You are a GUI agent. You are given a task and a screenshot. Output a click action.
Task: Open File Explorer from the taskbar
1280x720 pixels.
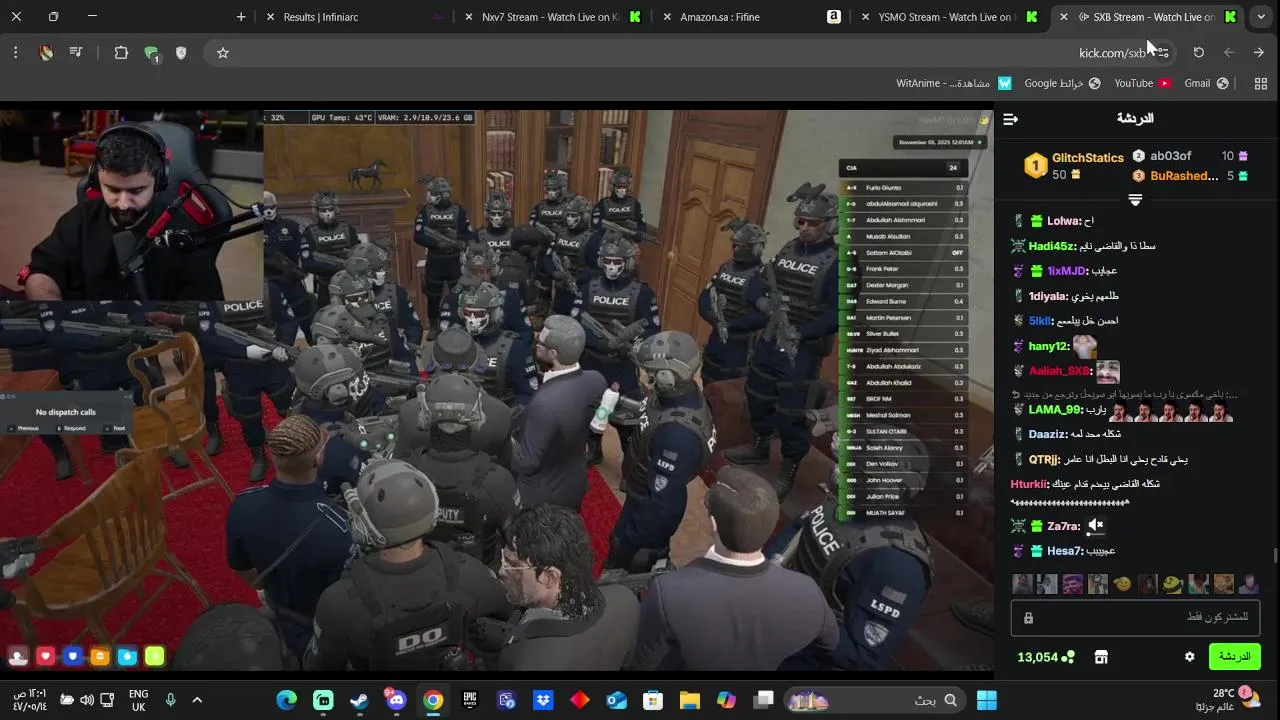pos(690,700)
